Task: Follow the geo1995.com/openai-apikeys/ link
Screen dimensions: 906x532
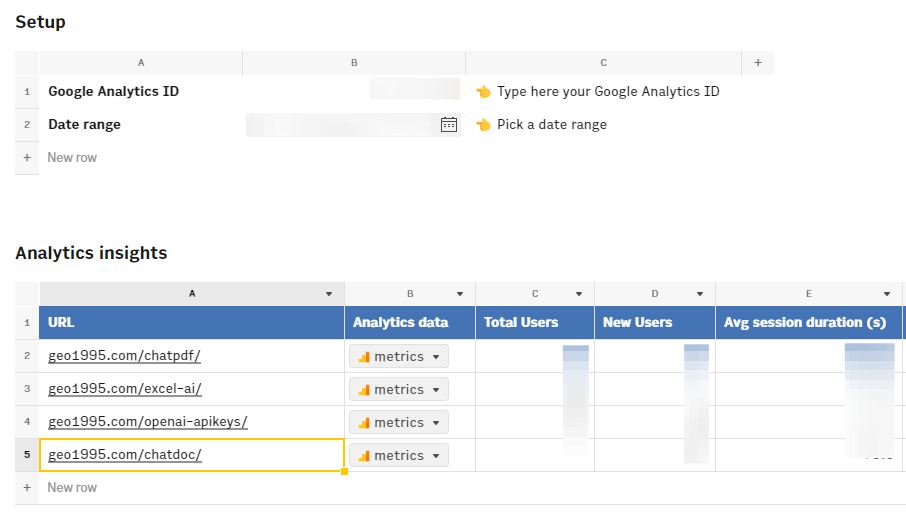Action: click(x=147, y=422)
